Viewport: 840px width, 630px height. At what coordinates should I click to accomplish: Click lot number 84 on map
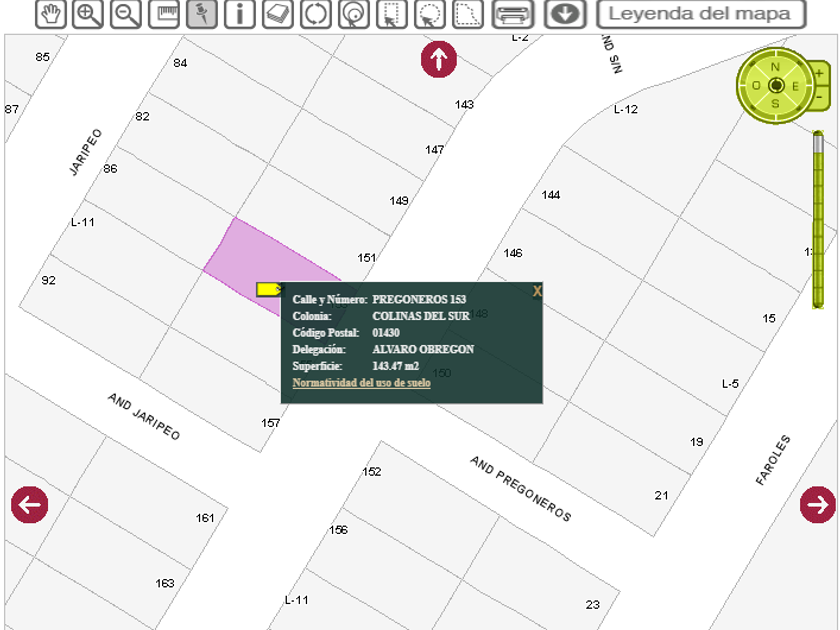tap(180, 63)
